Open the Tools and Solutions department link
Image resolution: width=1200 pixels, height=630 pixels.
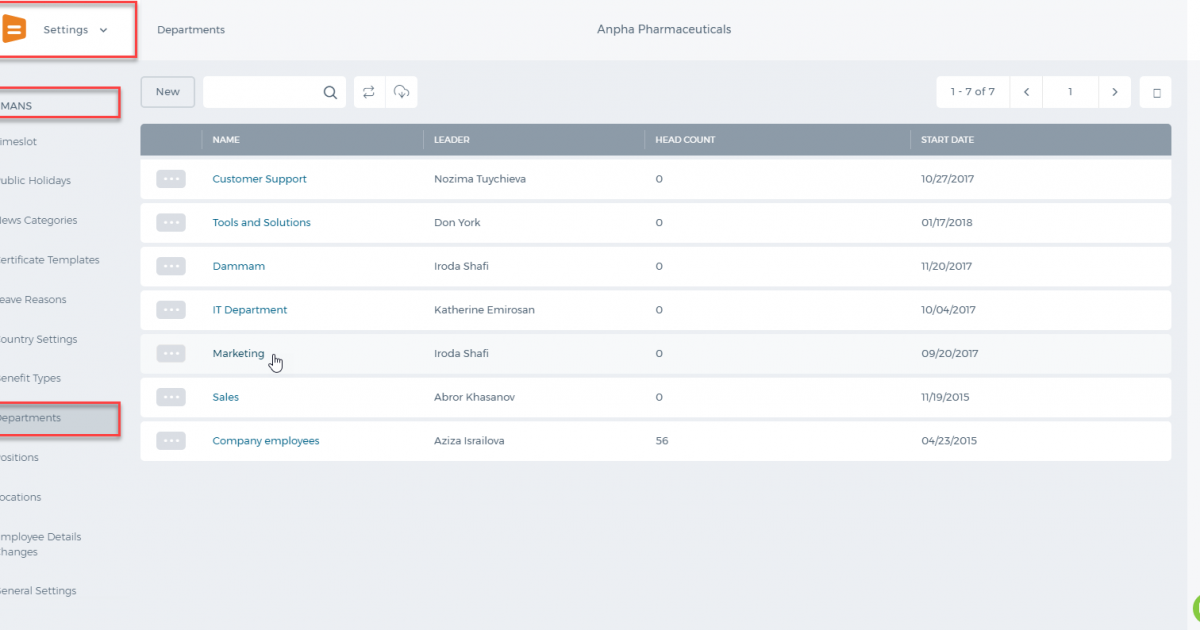click(262, 222)
